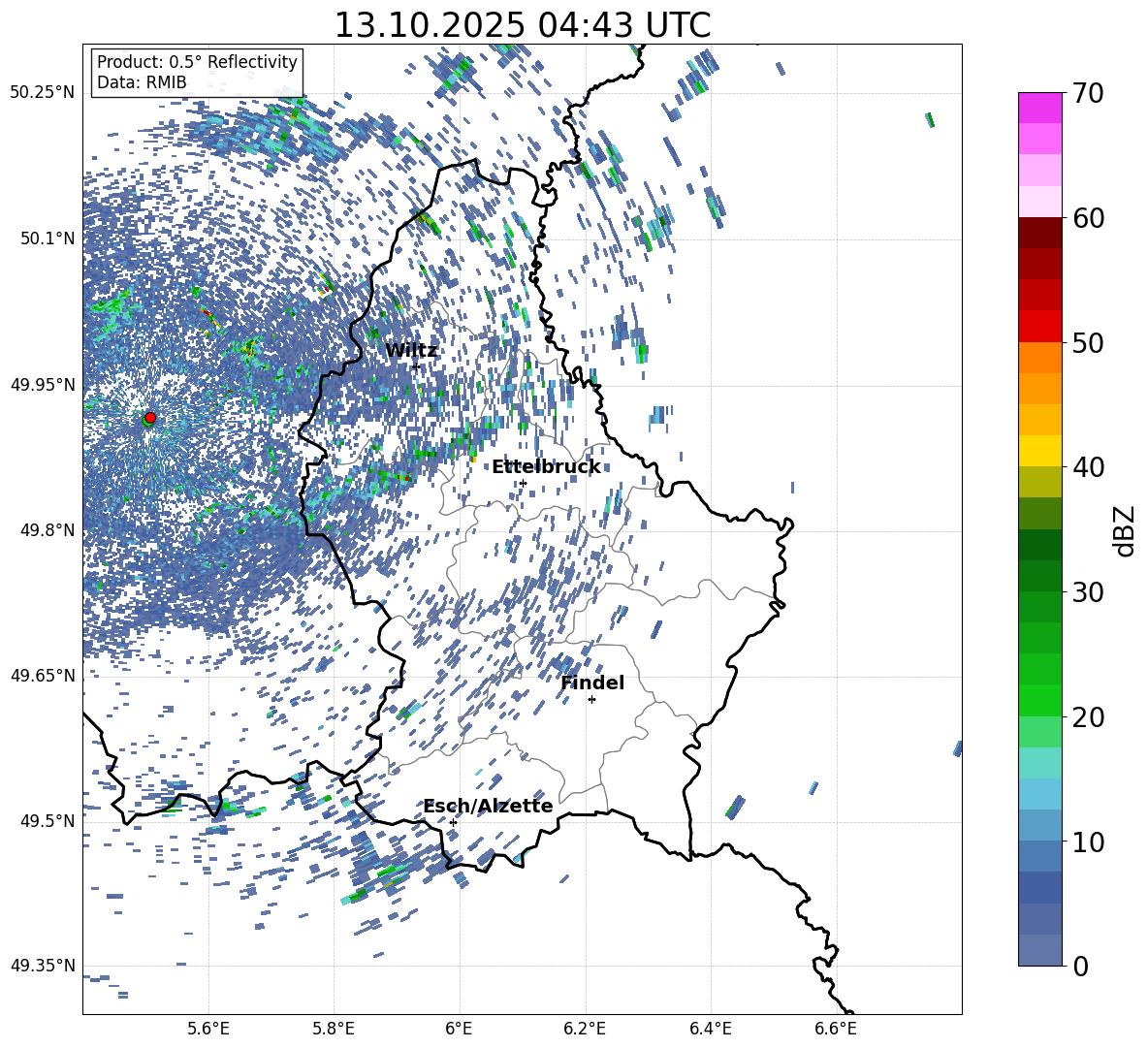Click the Esch/Alzette city label
This screenshot has height=1048, width=1148.
488,806
